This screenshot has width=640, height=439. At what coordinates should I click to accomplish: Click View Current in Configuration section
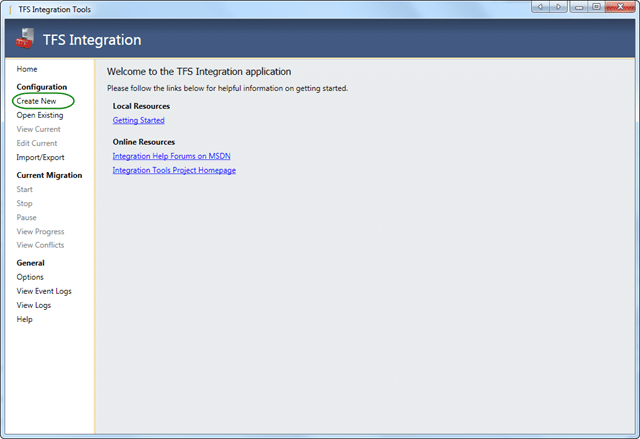pyautogui.click(x=38, y=129)
